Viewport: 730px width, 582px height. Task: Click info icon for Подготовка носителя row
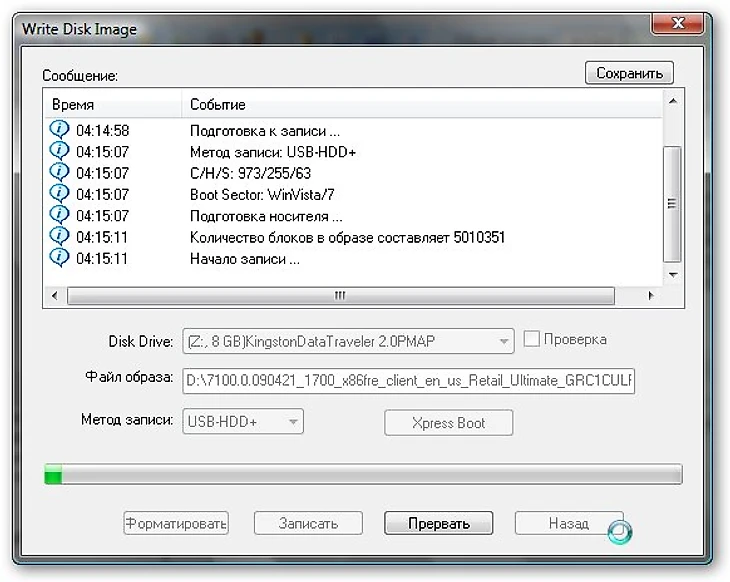pos(59,216)
